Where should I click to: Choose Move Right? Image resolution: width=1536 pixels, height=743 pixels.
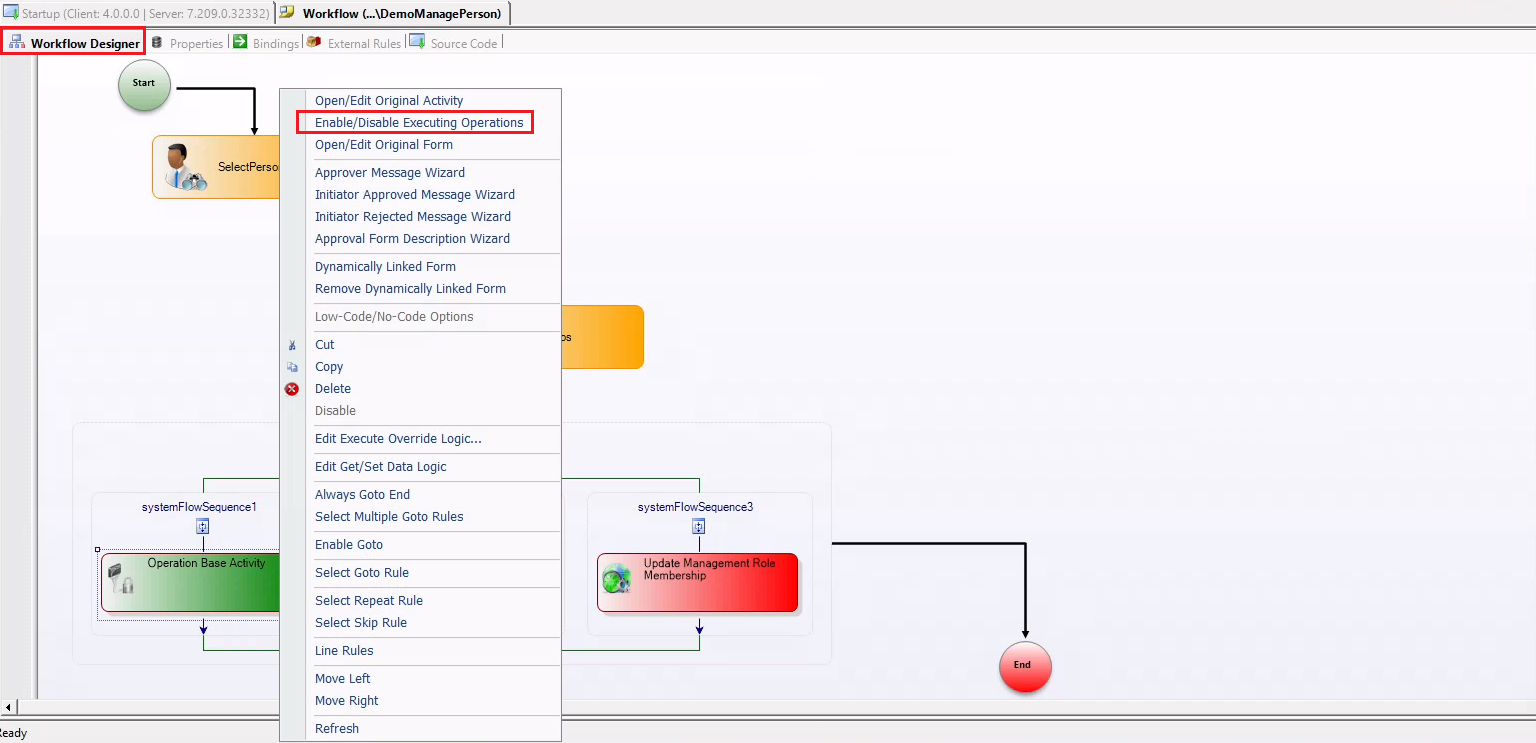(347, 701)
